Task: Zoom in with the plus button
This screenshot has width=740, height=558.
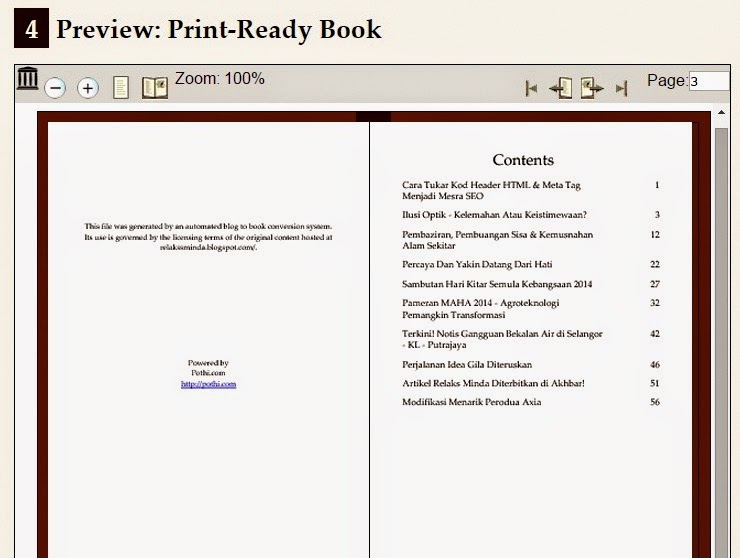Action: click(88, 88)
